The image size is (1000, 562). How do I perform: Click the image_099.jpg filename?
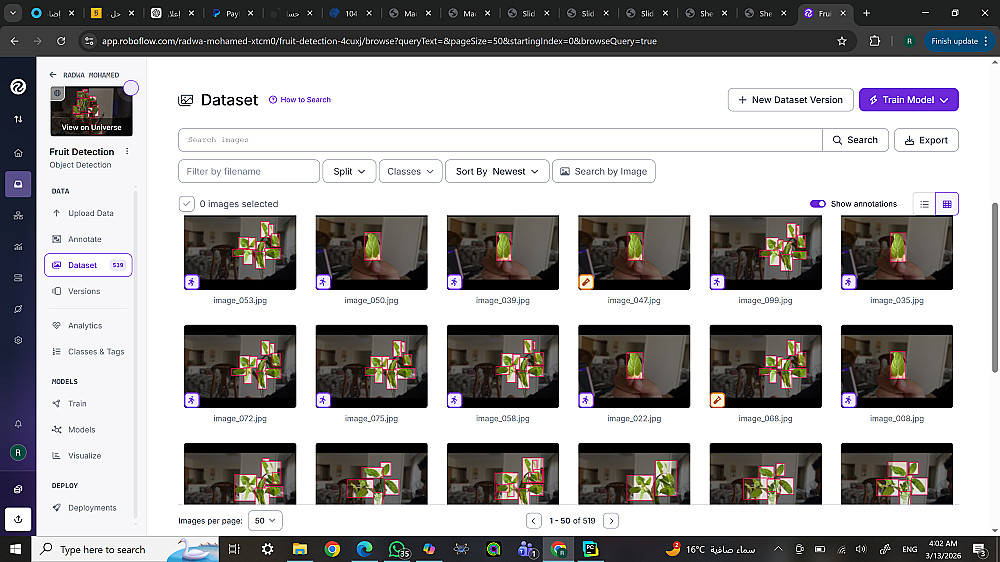pyautogui.click(x=765, y=300)
